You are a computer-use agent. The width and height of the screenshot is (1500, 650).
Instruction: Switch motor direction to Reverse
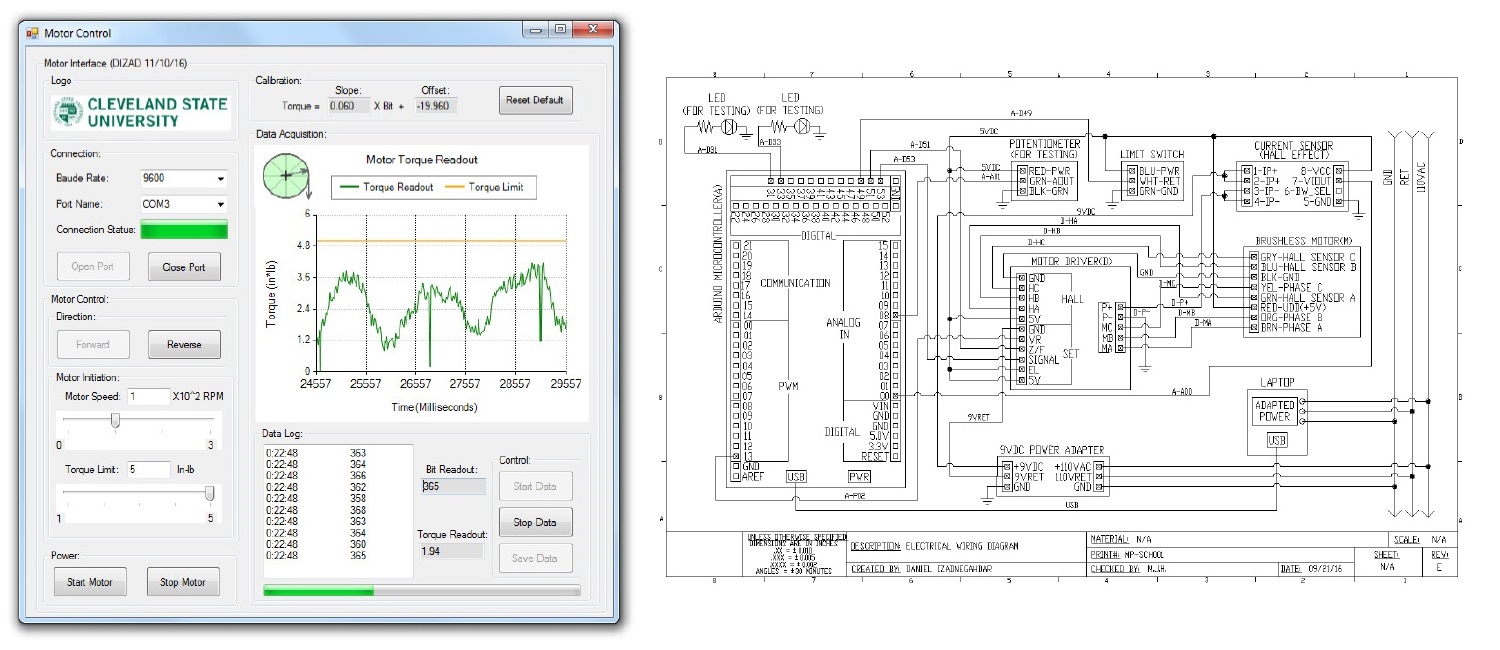[183, 343]
